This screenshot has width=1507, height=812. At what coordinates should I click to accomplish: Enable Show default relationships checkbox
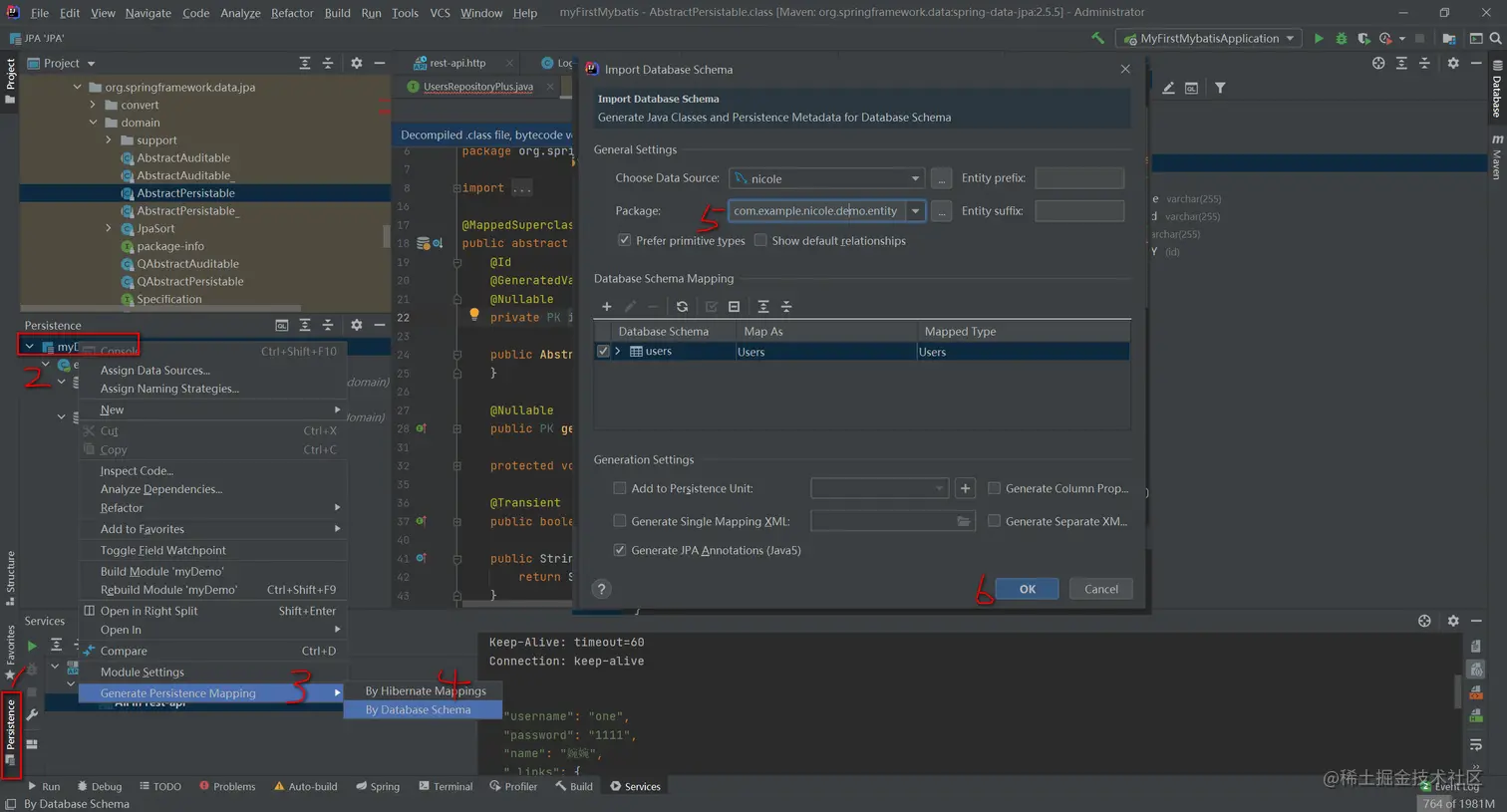[760, 240]
